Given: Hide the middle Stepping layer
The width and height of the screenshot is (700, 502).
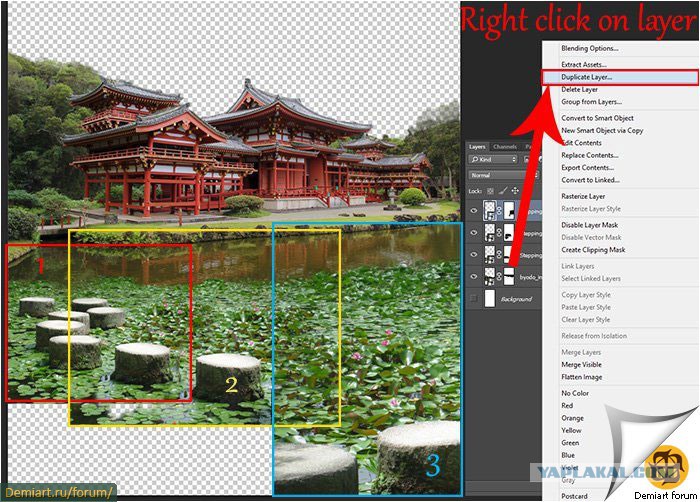Looking at the screenshot, I should 474,233.
